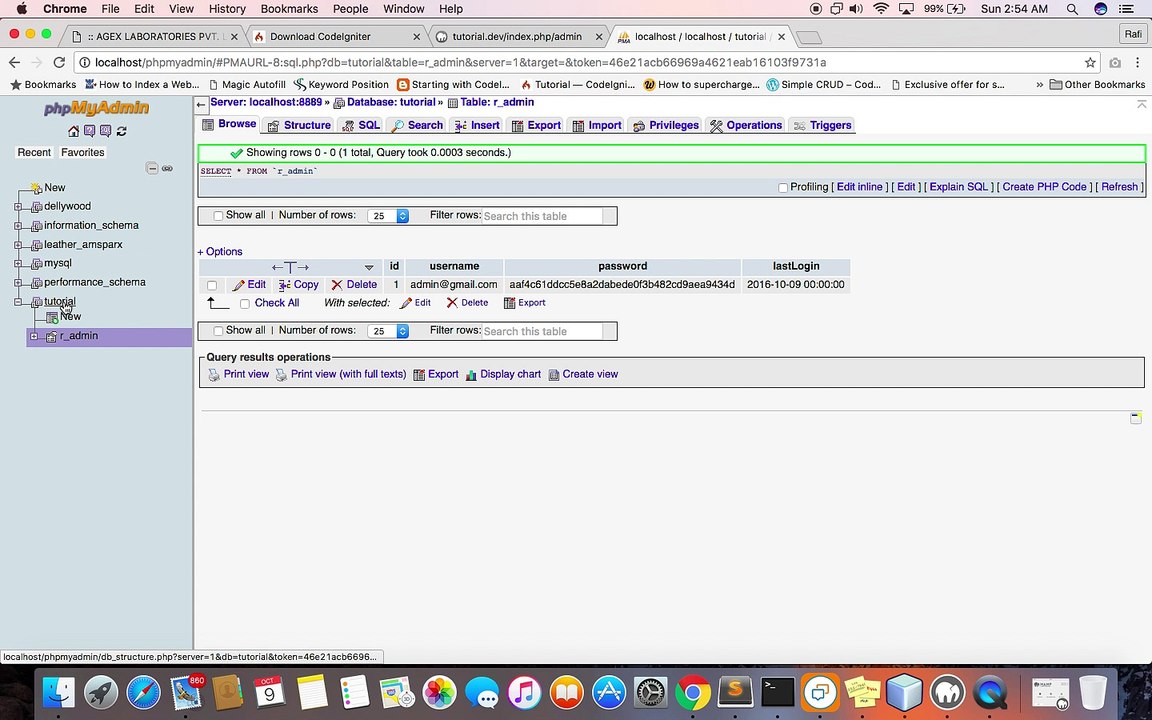Tick the Check All checkbox

click(245, 303)
